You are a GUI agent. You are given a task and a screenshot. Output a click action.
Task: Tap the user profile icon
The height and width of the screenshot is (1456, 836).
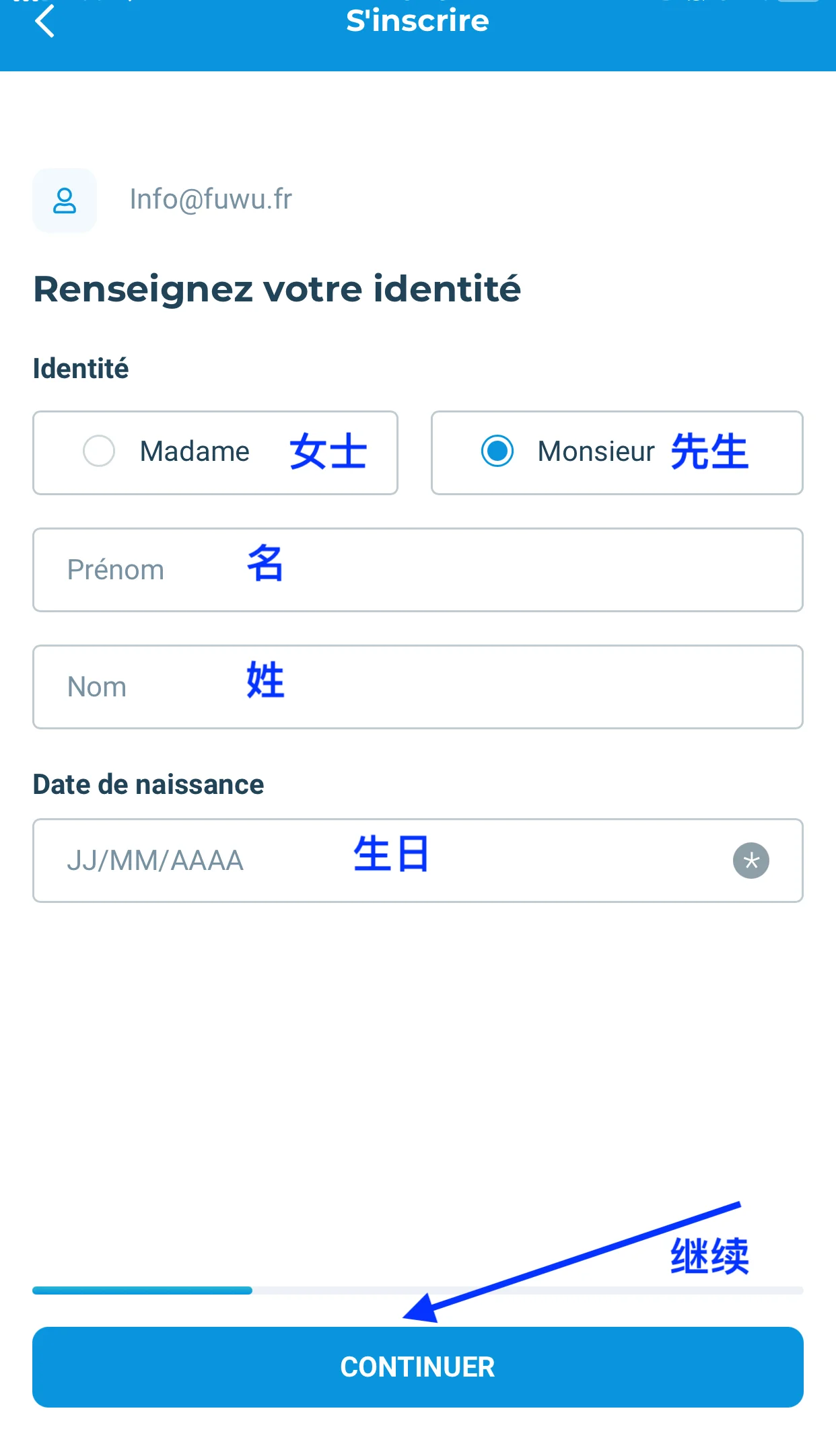coord(65,201)
